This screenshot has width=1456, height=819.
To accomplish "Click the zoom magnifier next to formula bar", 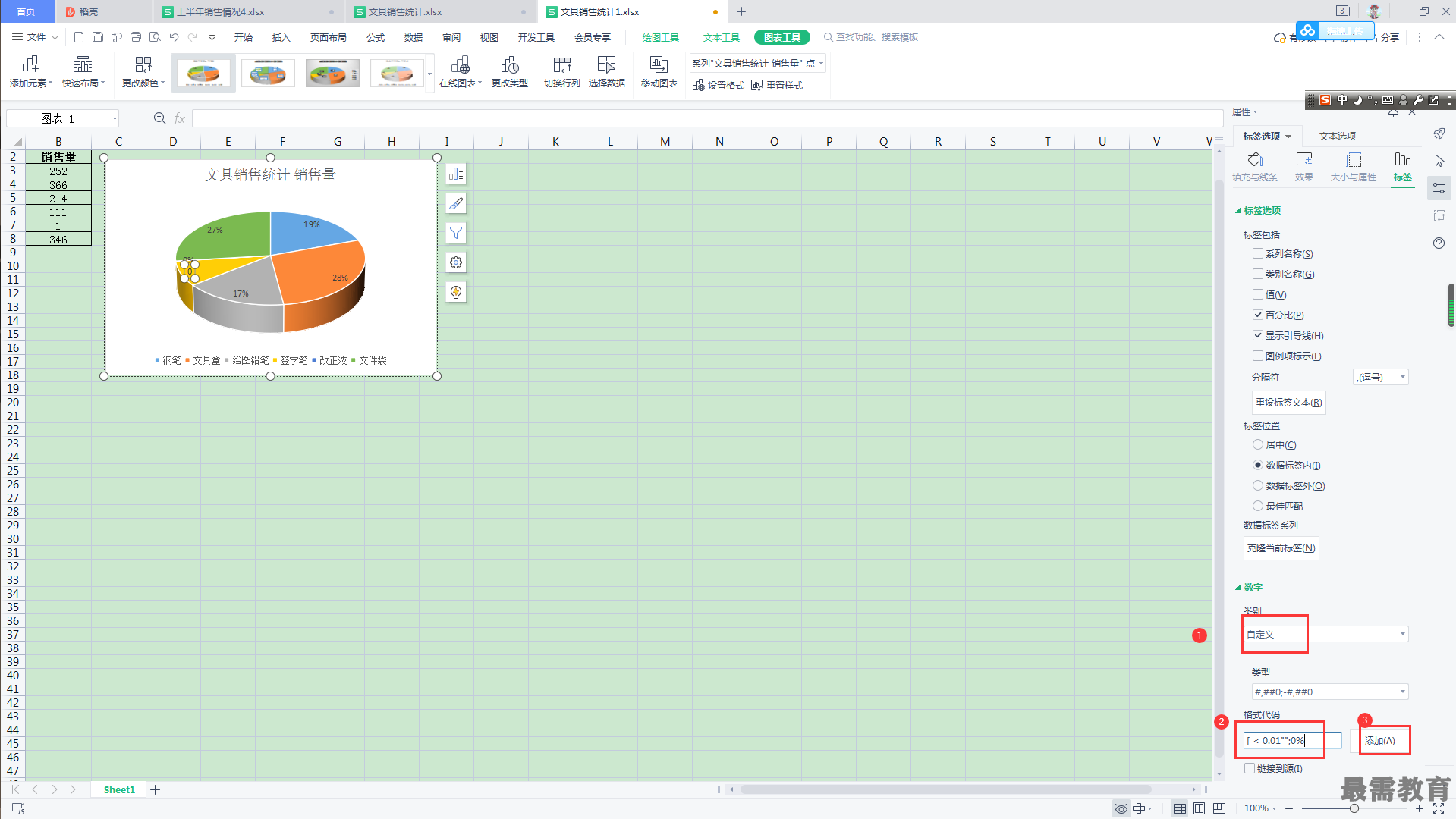I will click(x=159, y=118).
